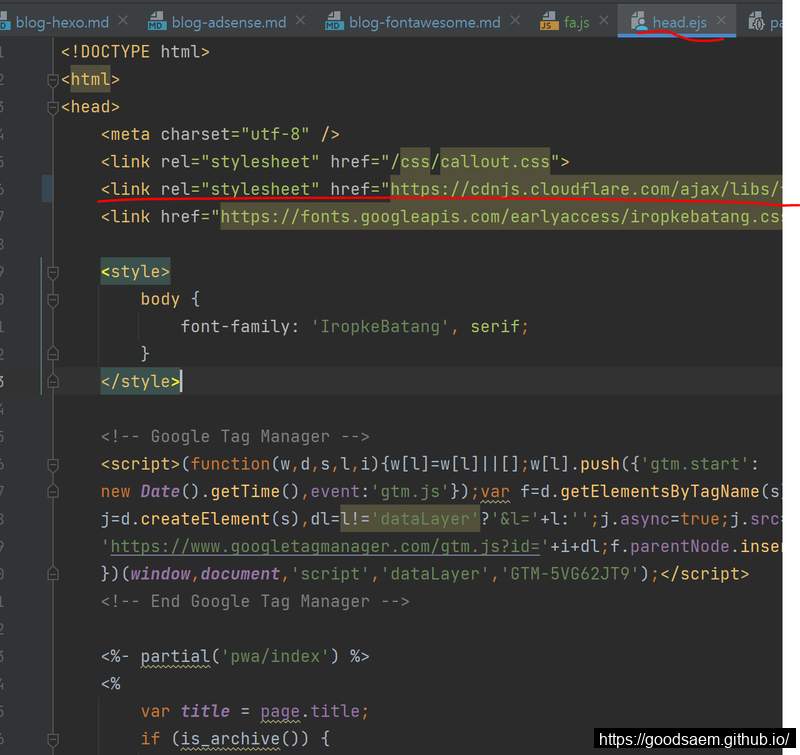Collapse the Google Tag Manager script fold marker
The height and width of the screenshot is (755, 800).
point(52,465)
